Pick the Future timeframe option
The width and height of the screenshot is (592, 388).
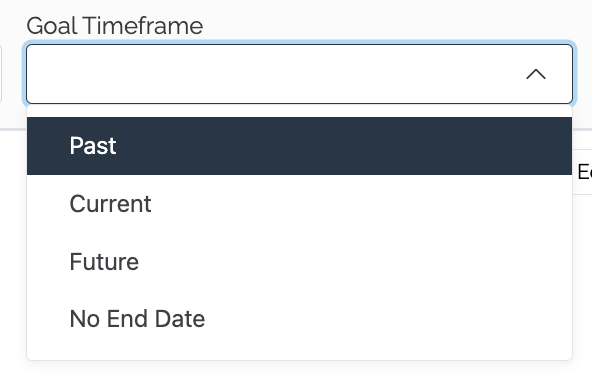(x=299, y=262)
